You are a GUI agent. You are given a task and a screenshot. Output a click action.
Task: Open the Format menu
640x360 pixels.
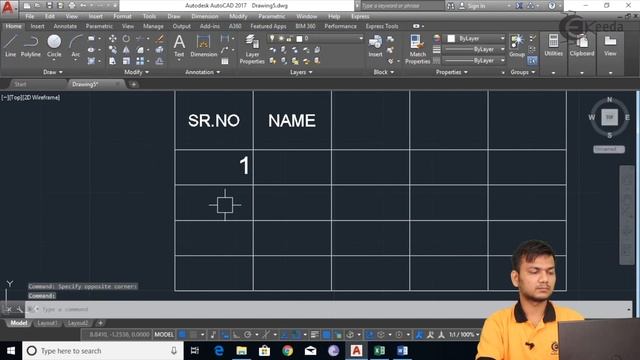[122, 16]
